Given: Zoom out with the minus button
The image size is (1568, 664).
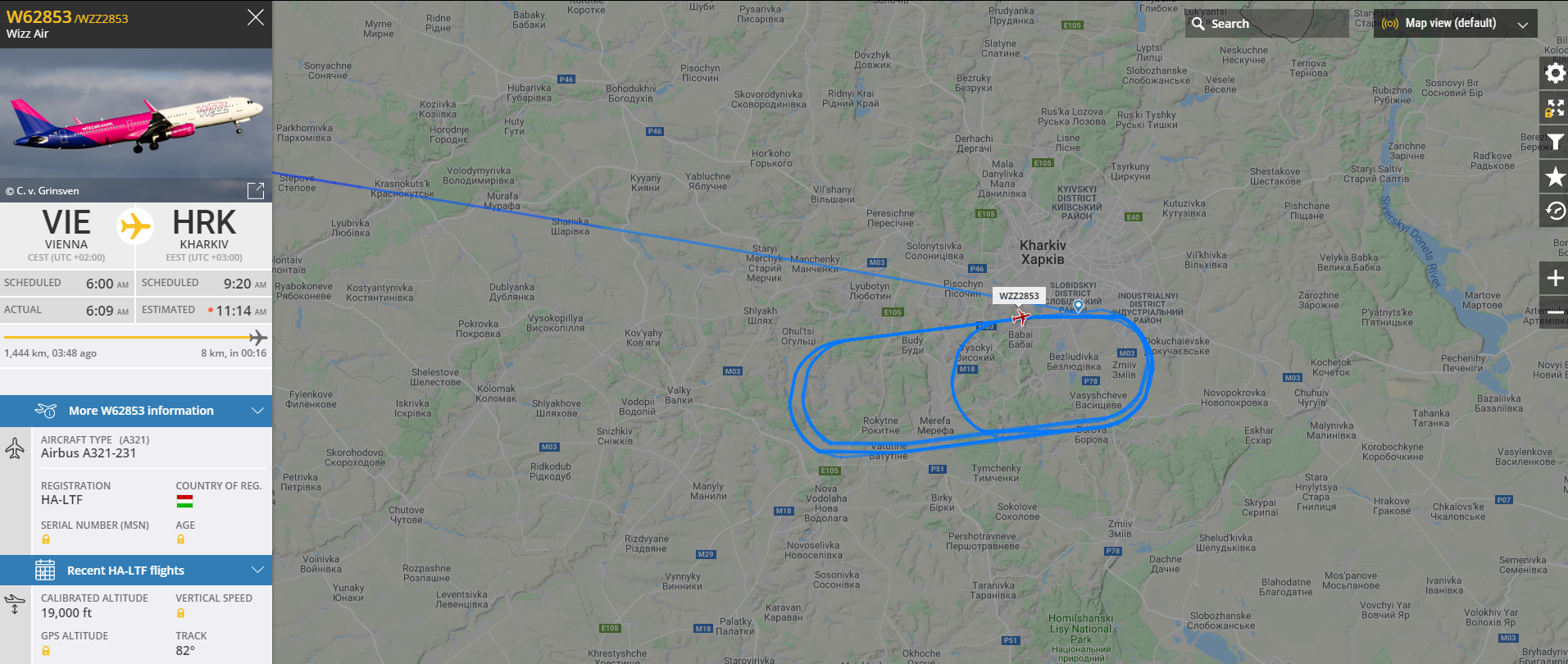Looking at the screenshot, I should click(x=1554, y=312).
